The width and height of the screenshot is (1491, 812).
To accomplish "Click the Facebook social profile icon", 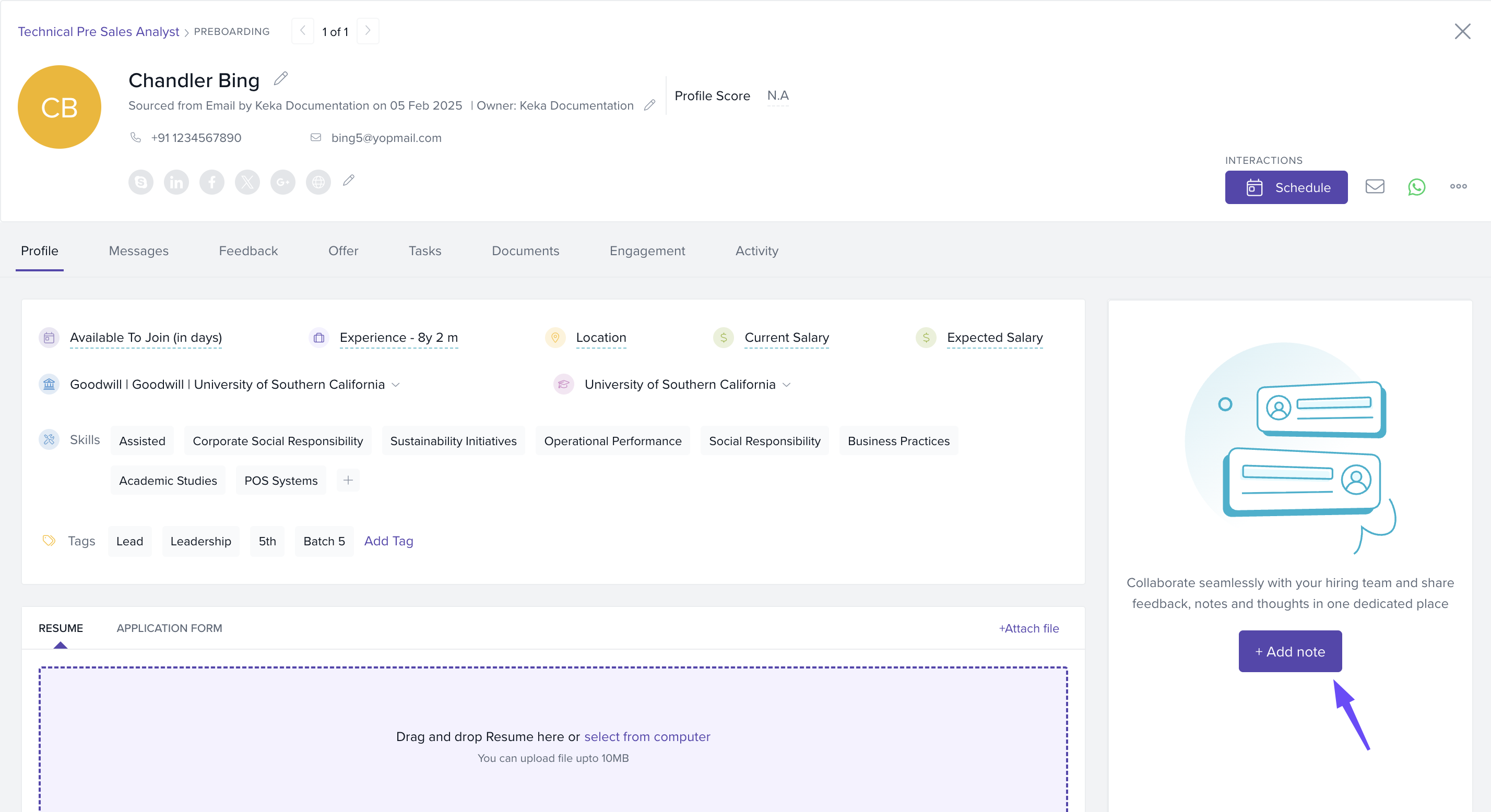I will (x=212, y=182).
